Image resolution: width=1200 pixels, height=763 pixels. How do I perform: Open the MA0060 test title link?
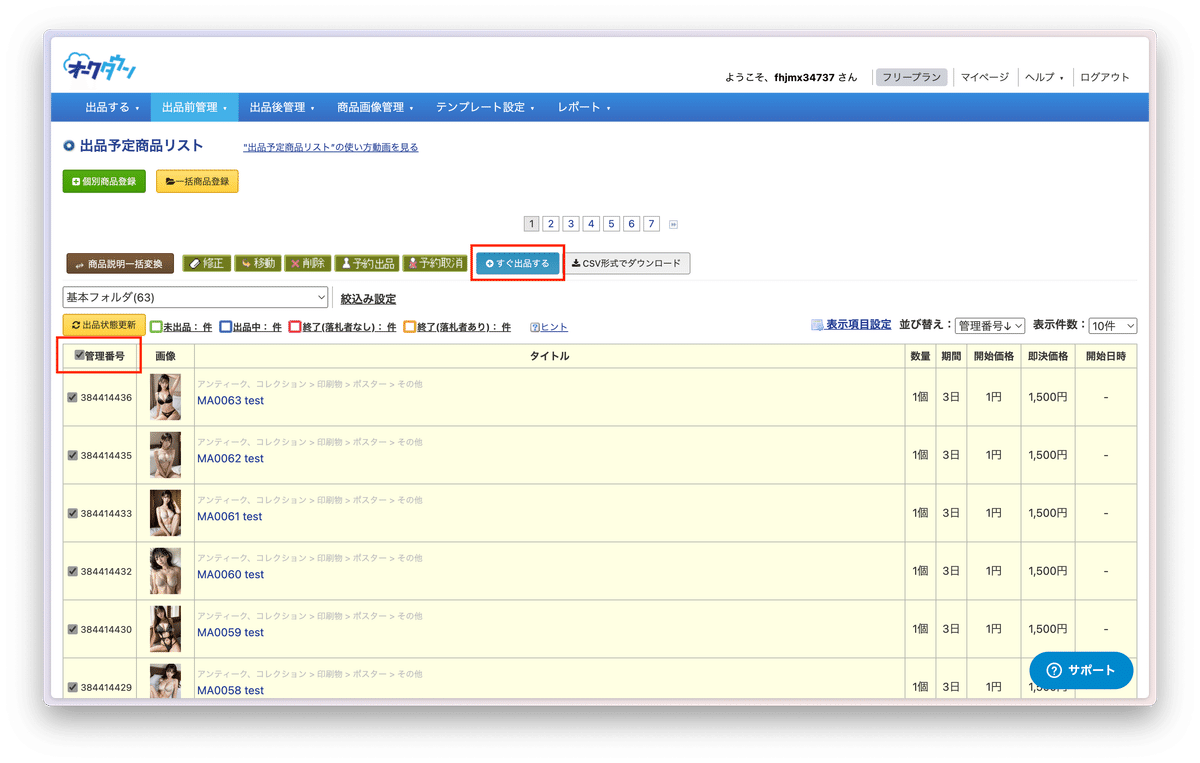click(230, 575)
